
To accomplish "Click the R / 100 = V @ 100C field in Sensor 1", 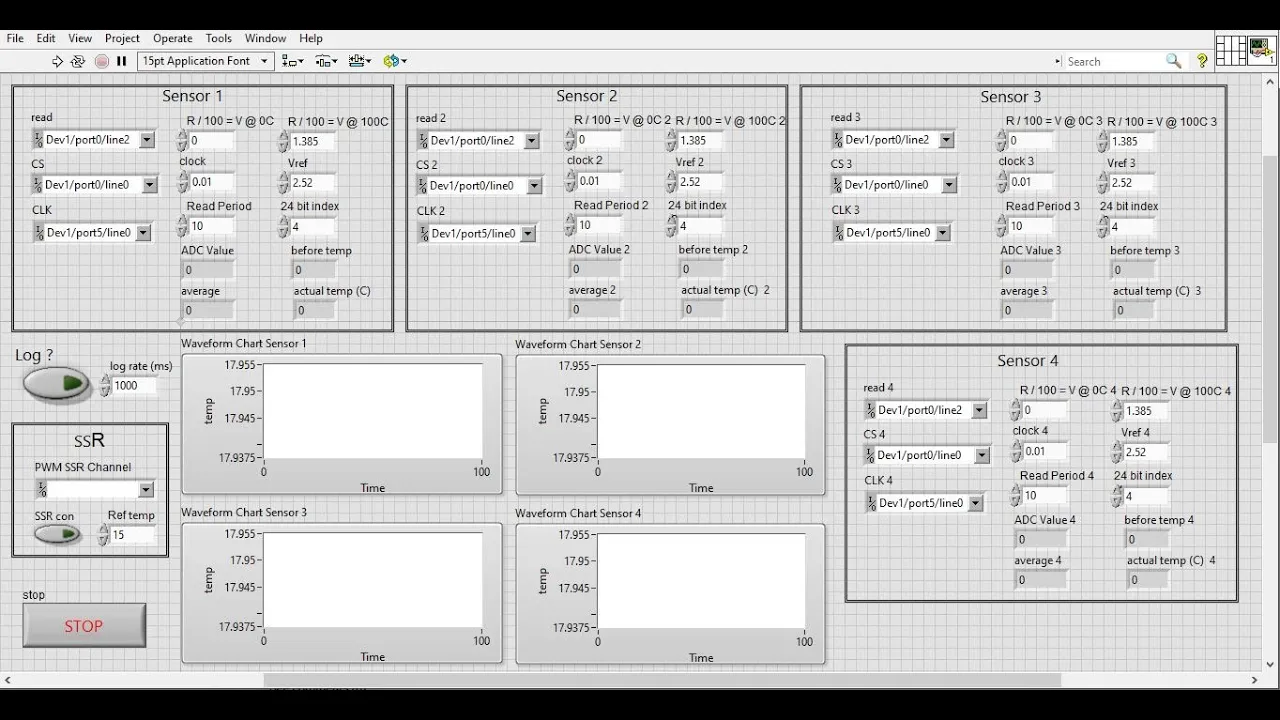I will coord(312,141).
